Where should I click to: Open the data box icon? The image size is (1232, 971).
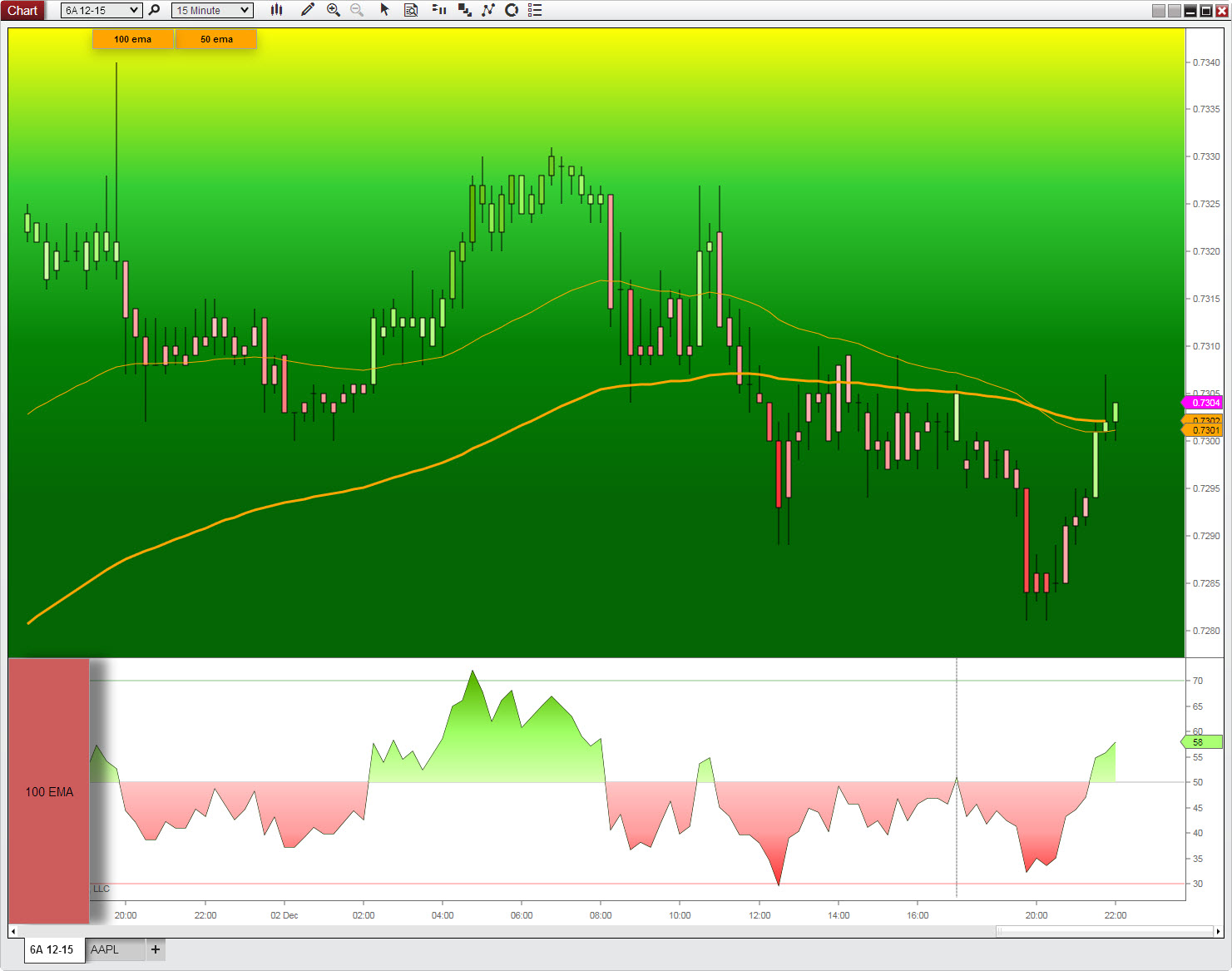click(411, 10)
